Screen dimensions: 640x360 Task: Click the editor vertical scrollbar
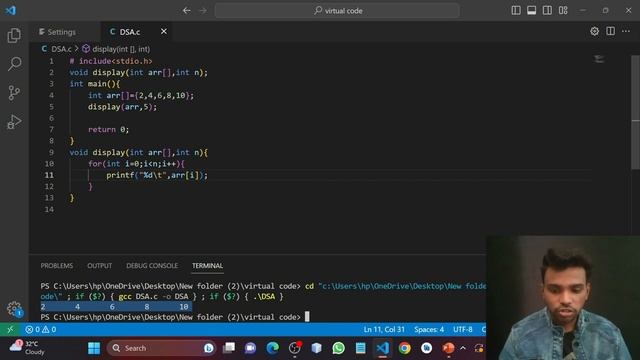click(636, 112)
